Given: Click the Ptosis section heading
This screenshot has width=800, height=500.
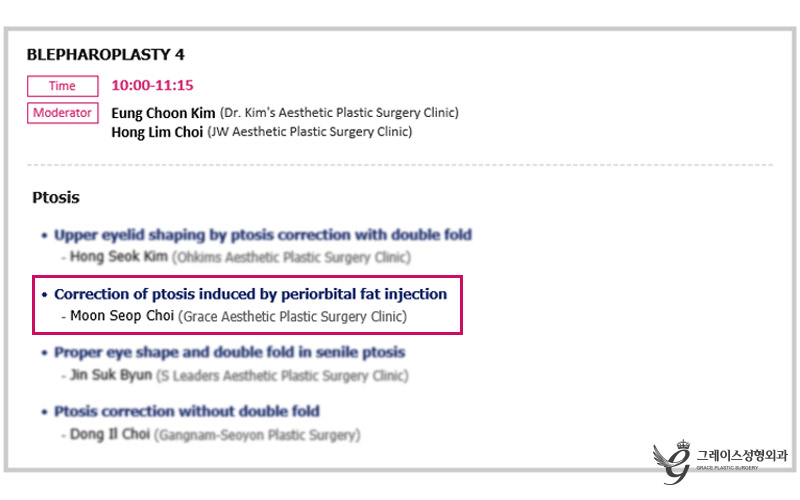Looking at the screenshot, I should coord(56,197).
